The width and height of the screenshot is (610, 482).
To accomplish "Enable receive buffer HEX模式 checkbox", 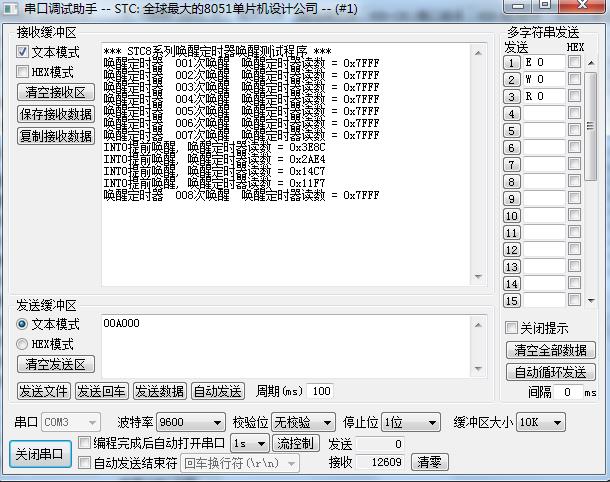I will click(x=22, y=72).
